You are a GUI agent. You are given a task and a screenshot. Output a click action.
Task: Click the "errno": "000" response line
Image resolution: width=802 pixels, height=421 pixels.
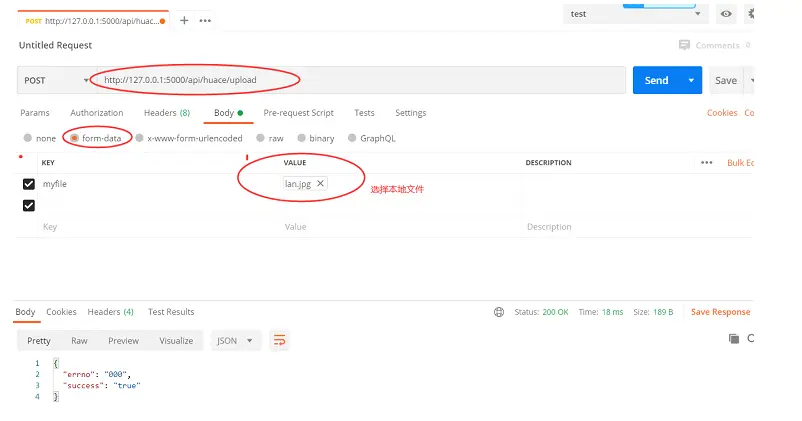(x=97, y=374)
